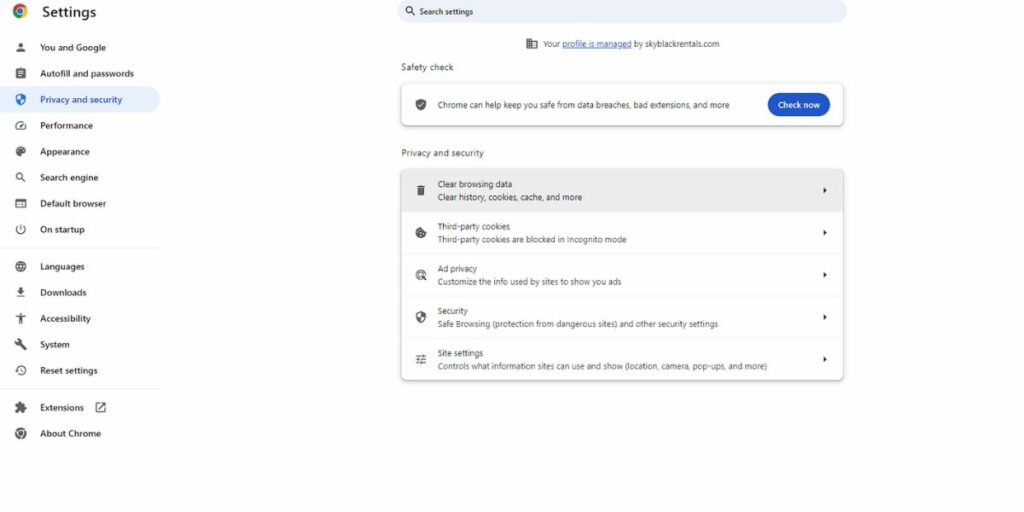Click the Performance gauge icon
Screen dimensions: 1024x512
pos(21,125)
